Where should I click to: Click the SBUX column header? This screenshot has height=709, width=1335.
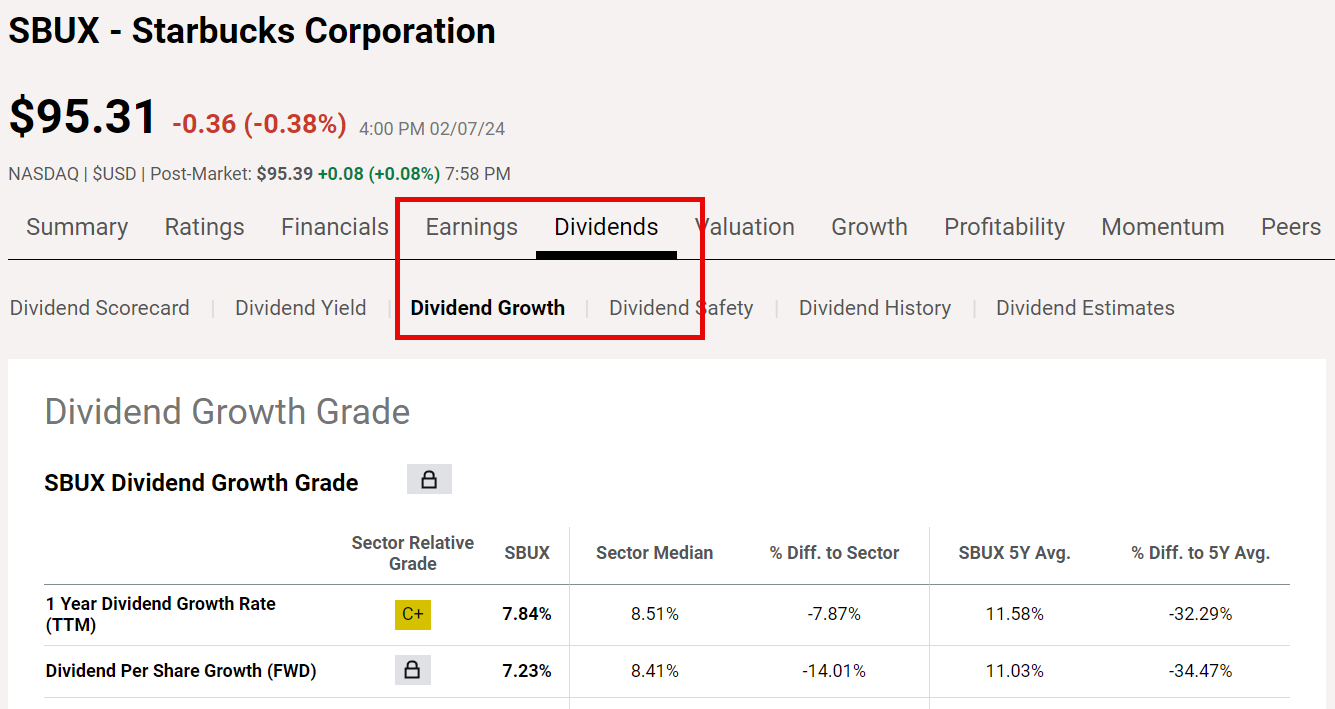(x=527, y=553)
